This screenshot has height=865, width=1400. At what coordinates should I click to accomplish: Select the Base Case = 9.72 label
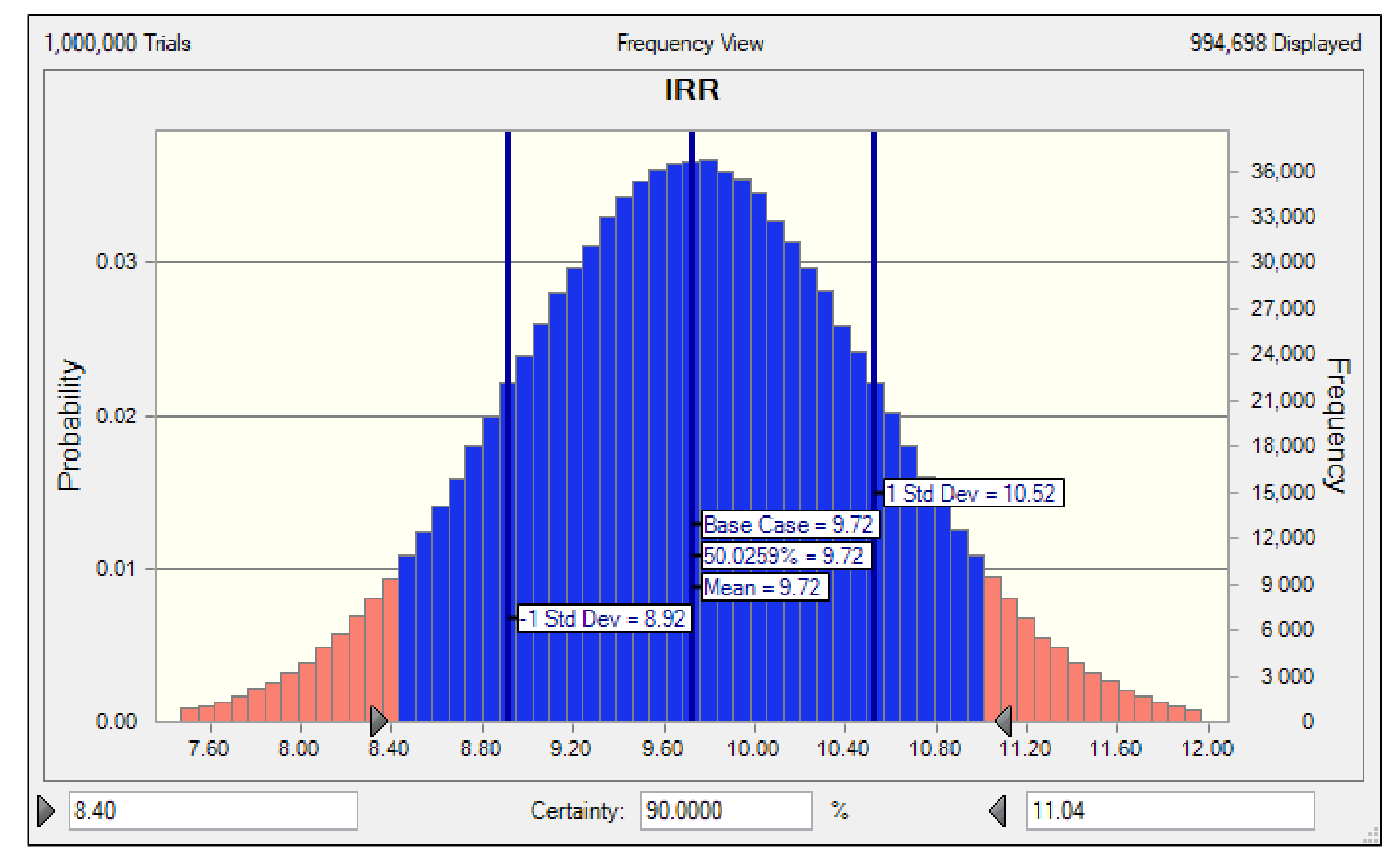[x=789, y=524]
